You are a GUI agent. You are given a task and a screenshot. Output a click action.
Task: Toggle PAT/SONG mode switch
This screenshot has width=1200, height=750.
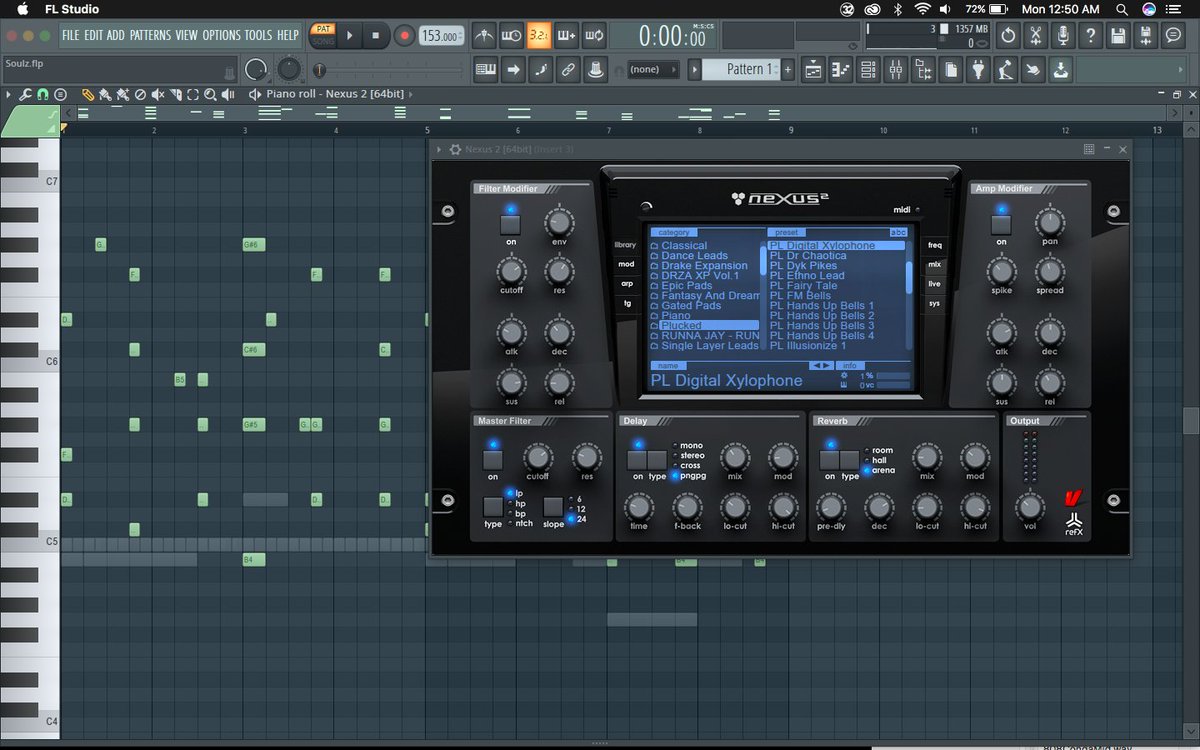(322, 36)
